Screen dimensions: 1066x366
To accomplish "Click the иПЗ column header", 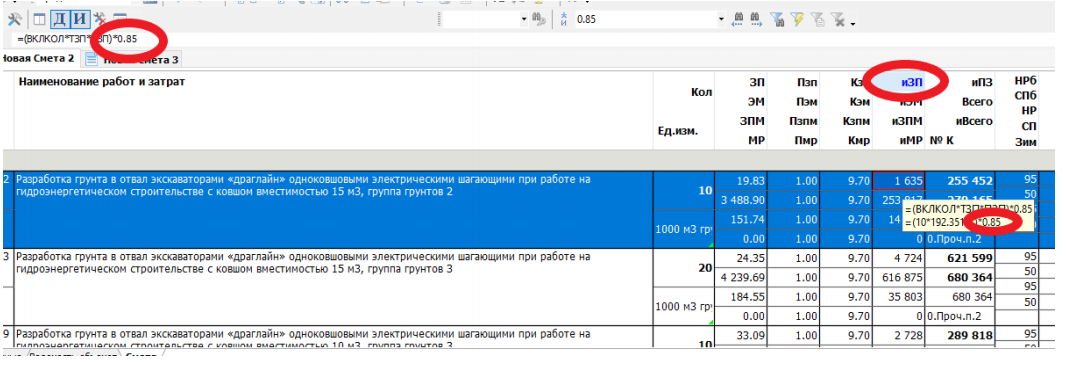I will [x=982, y=83].
